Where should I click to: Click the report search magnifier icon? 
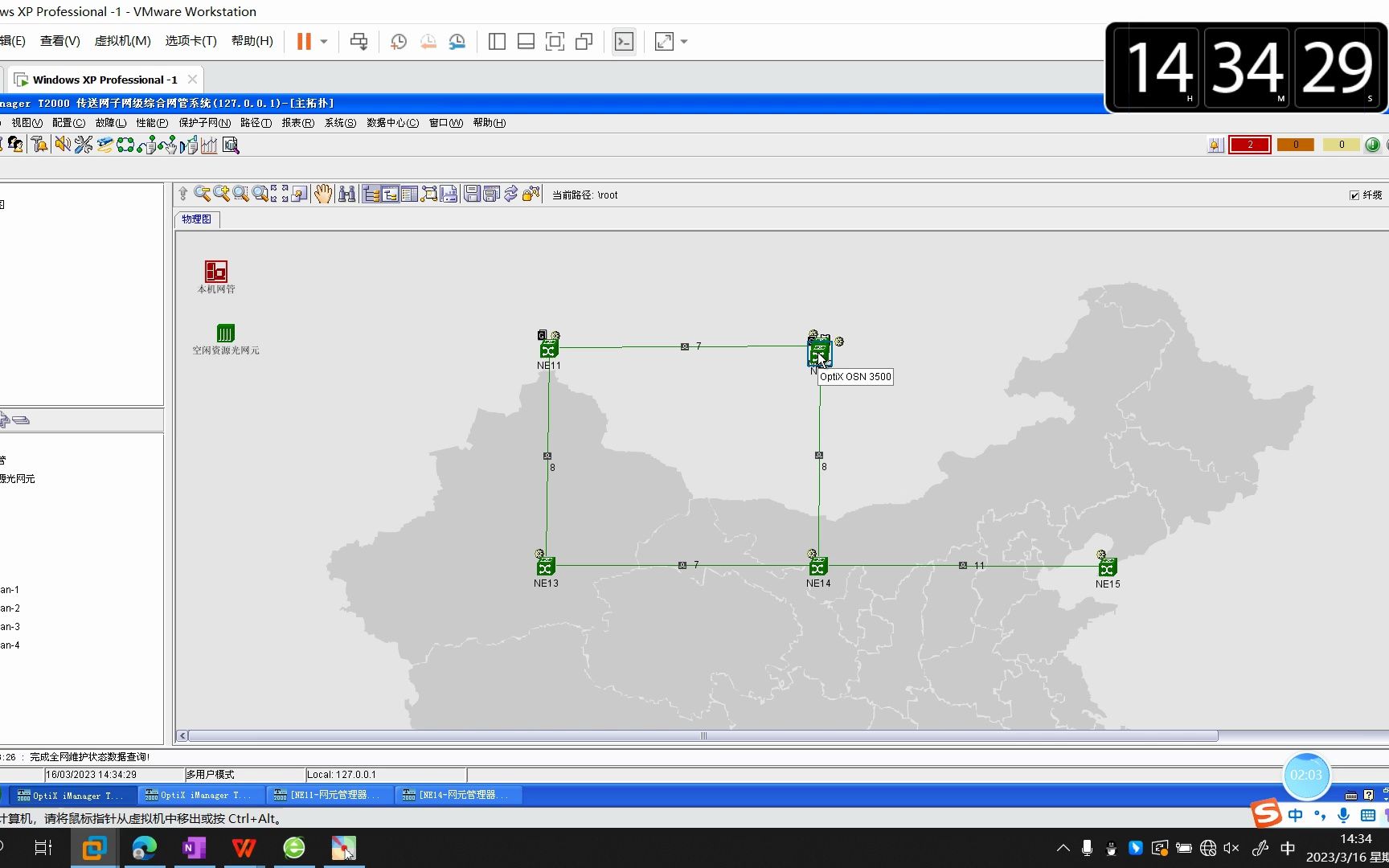231,145
